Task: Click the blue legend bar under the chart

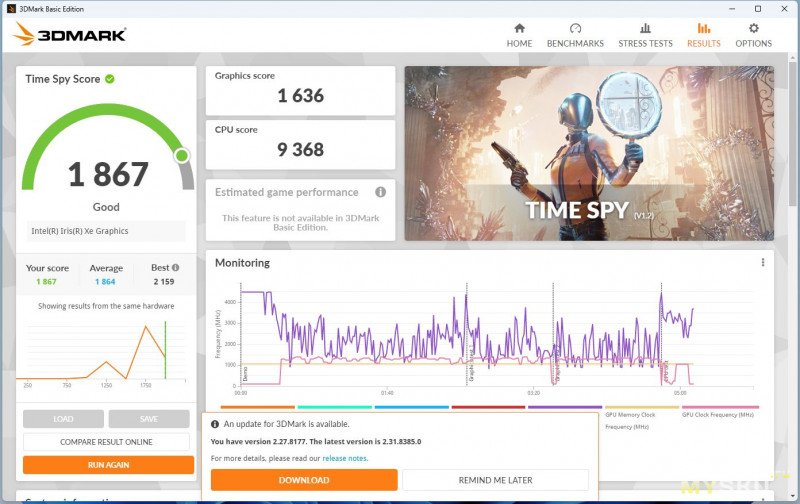Action: point(412,407)
